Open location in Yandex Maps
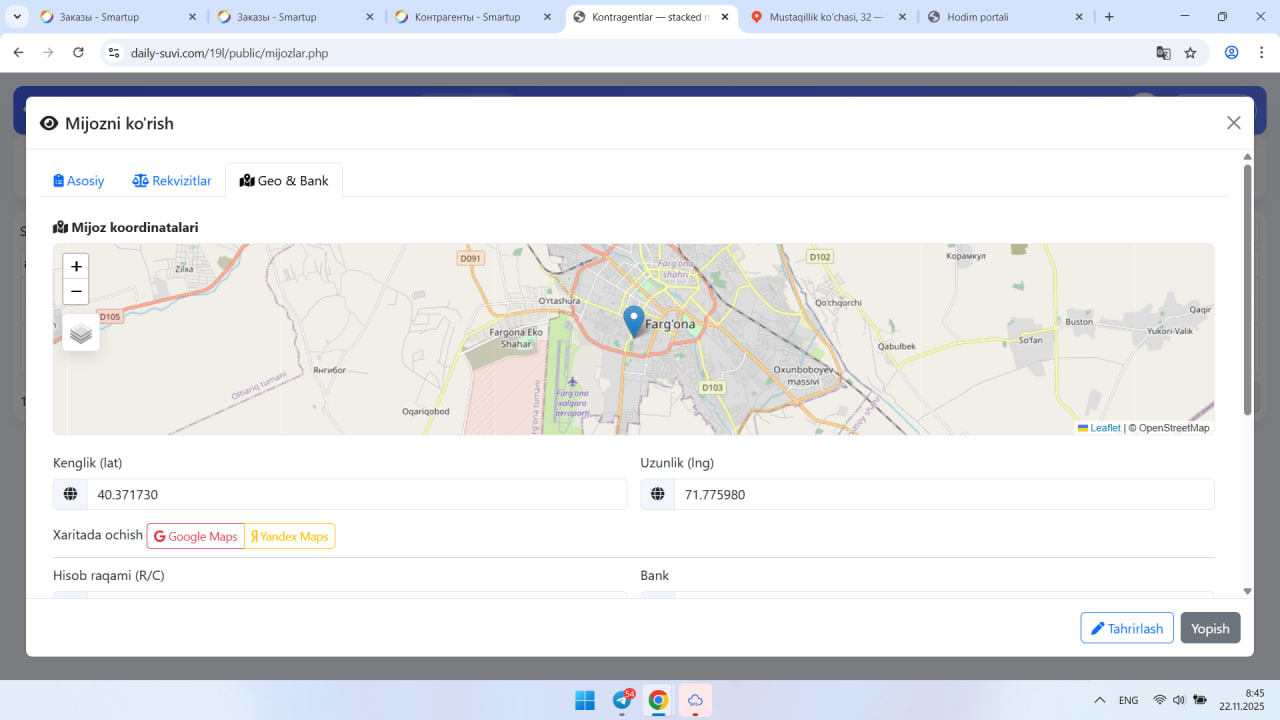Screen dimensions: 1280x720 click(290, 536)
